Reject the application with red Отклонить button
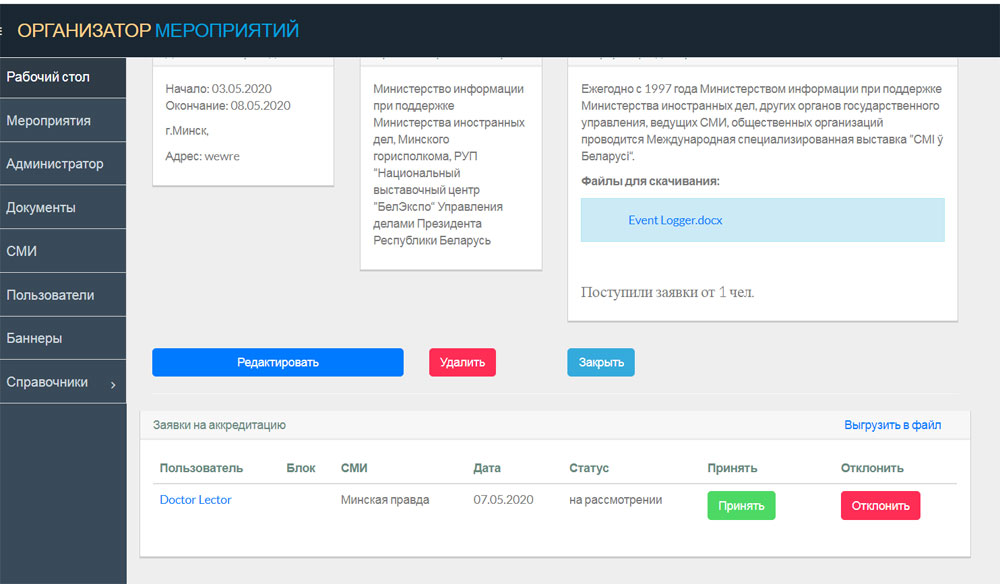This screenshot has height=584, width=1000. (880, 506)
